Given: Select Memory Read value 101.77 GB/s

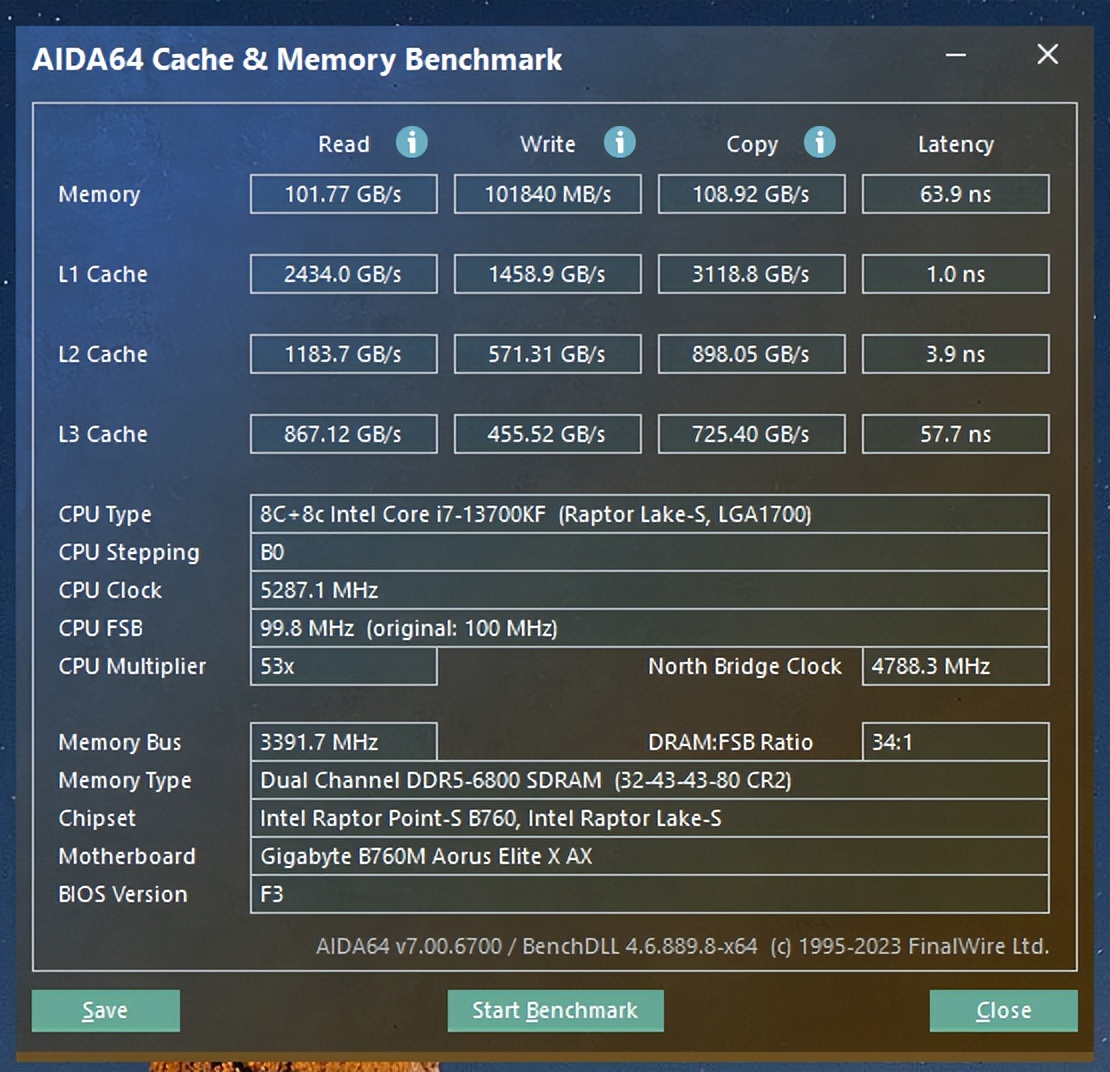Looking at the screenshot, I should [343, 194].
